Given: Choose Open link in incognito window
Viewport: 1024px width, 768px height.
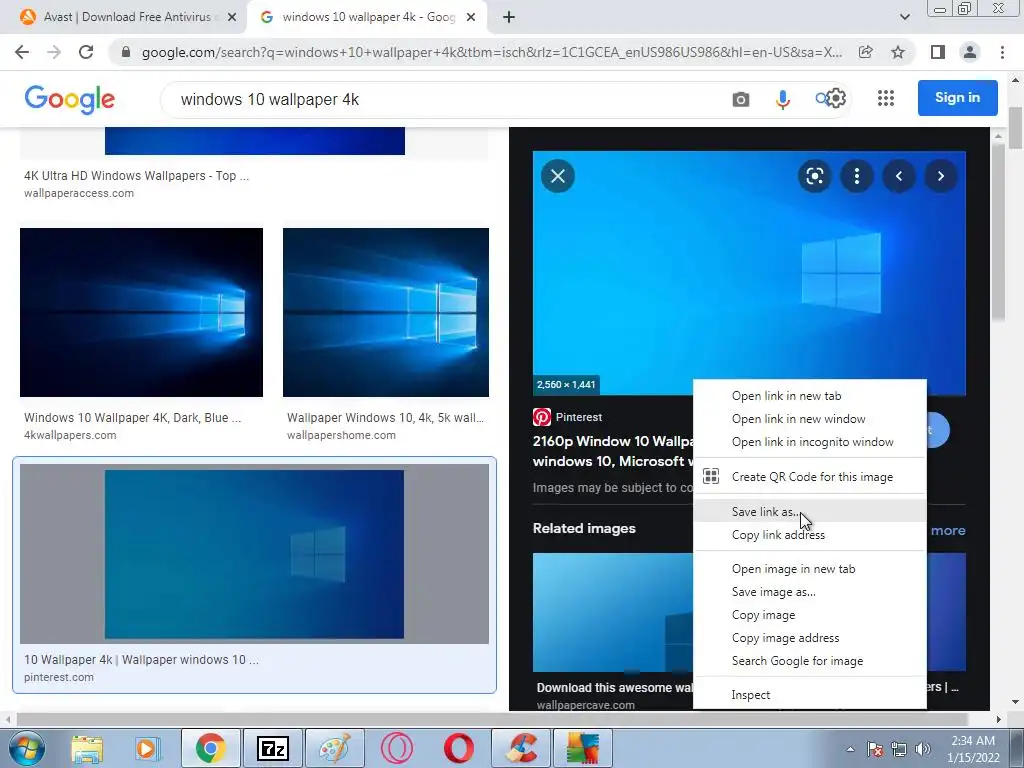Looking at the screenshot, I should (810, 442).
